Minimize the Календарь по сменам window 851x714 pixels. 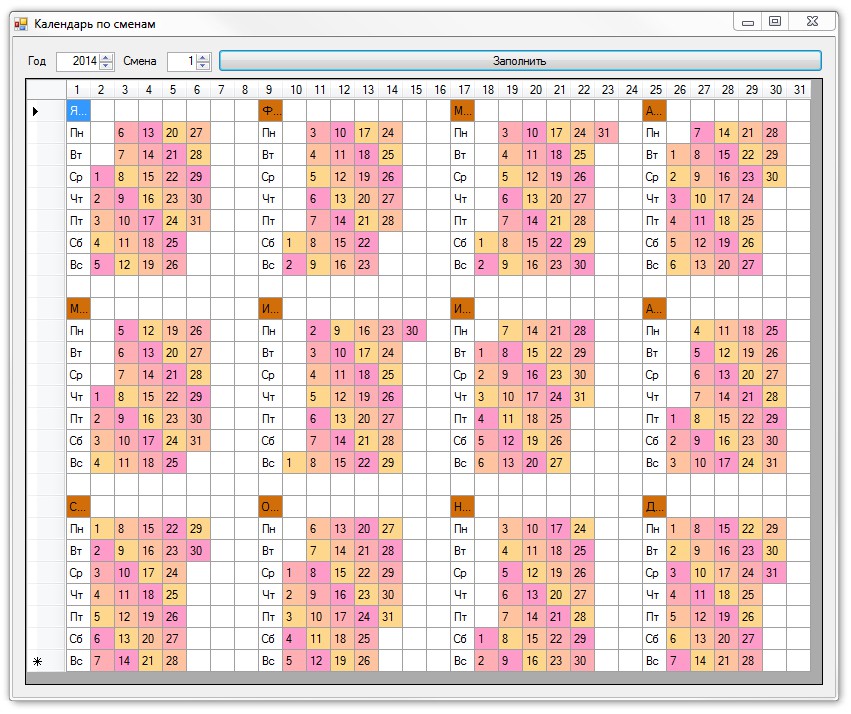748,22
